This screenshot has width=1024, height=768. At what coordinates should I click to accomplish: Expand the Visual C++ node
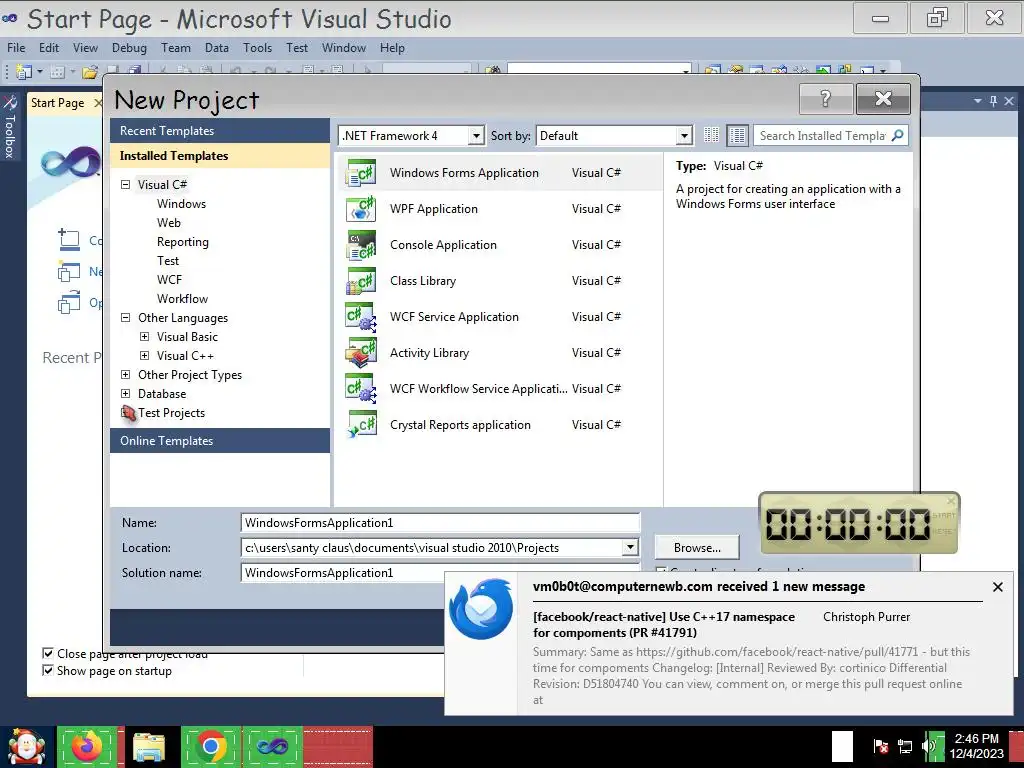click(x=144, y=356)
